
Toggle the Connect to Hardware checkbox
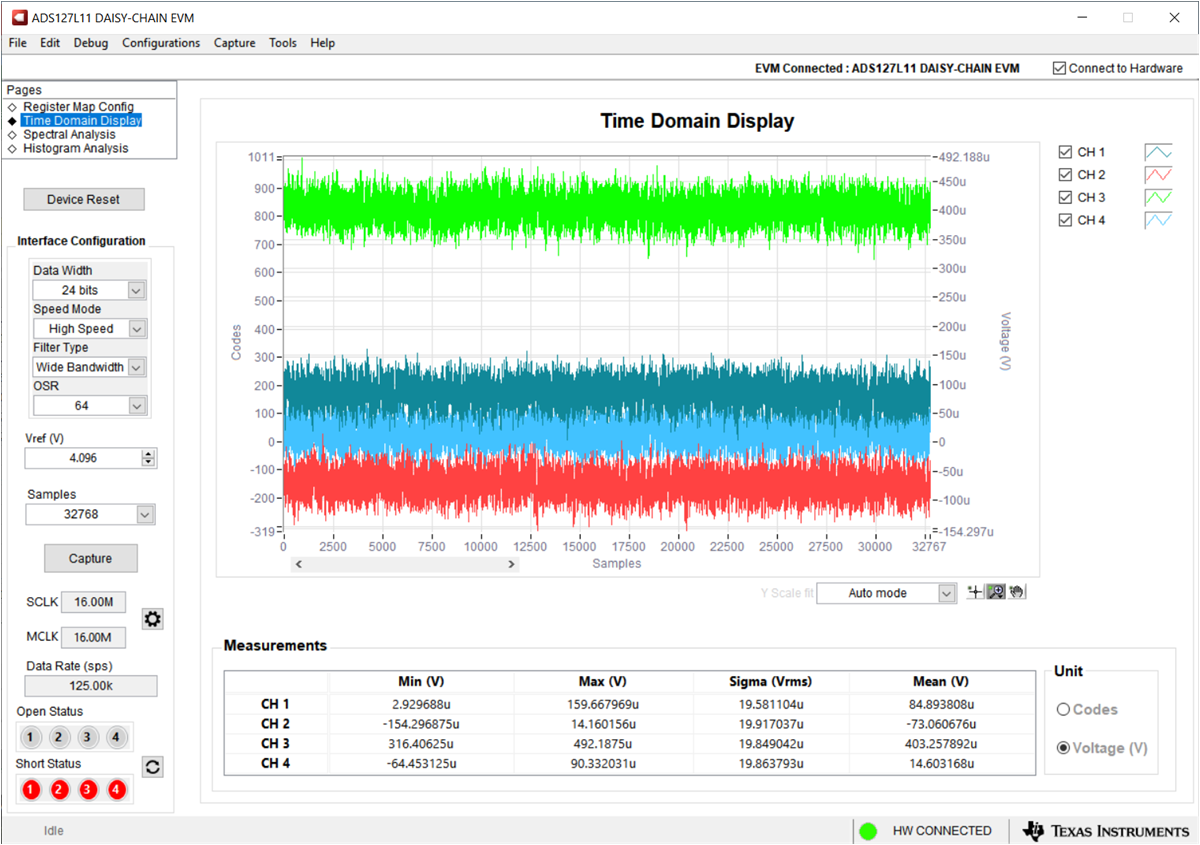tap(1059, 68)
